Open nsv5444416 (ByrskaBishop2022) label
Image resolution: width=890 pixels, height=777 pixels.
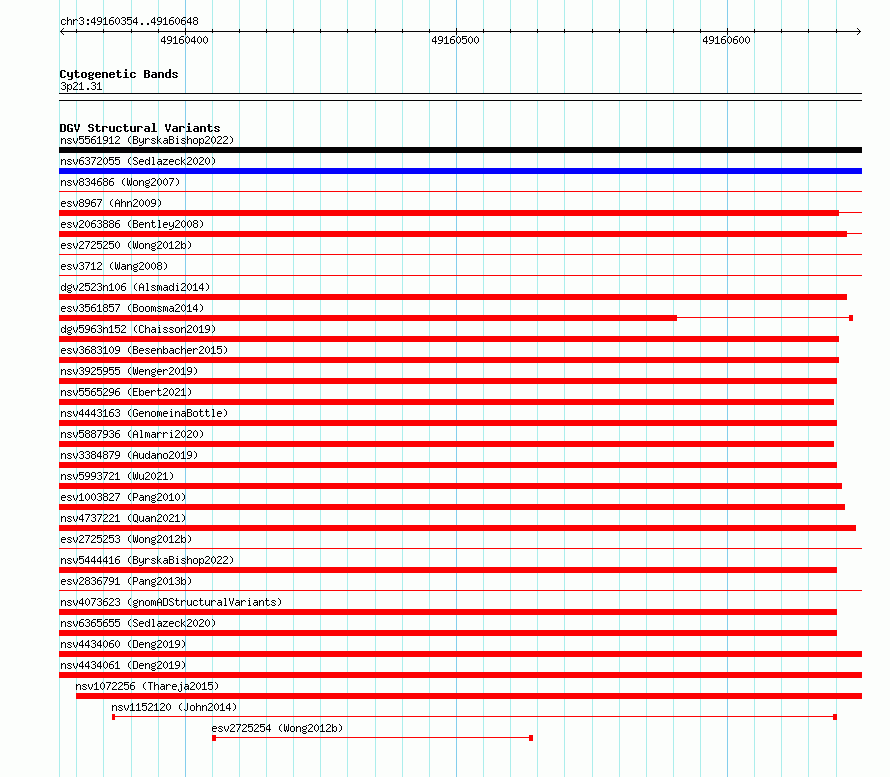pos(147,560)
